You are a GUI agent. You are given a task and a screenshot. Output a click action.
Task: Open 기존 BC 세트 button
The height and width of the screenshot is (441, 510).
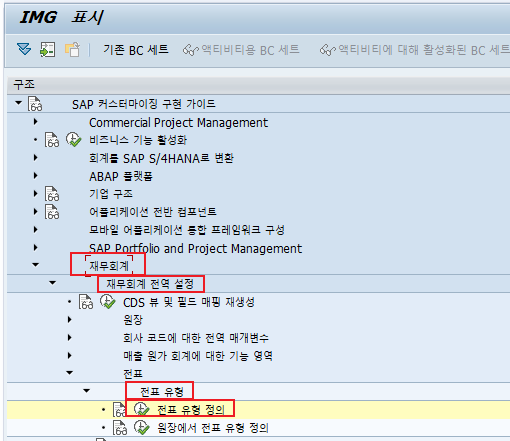click(136, 50)
